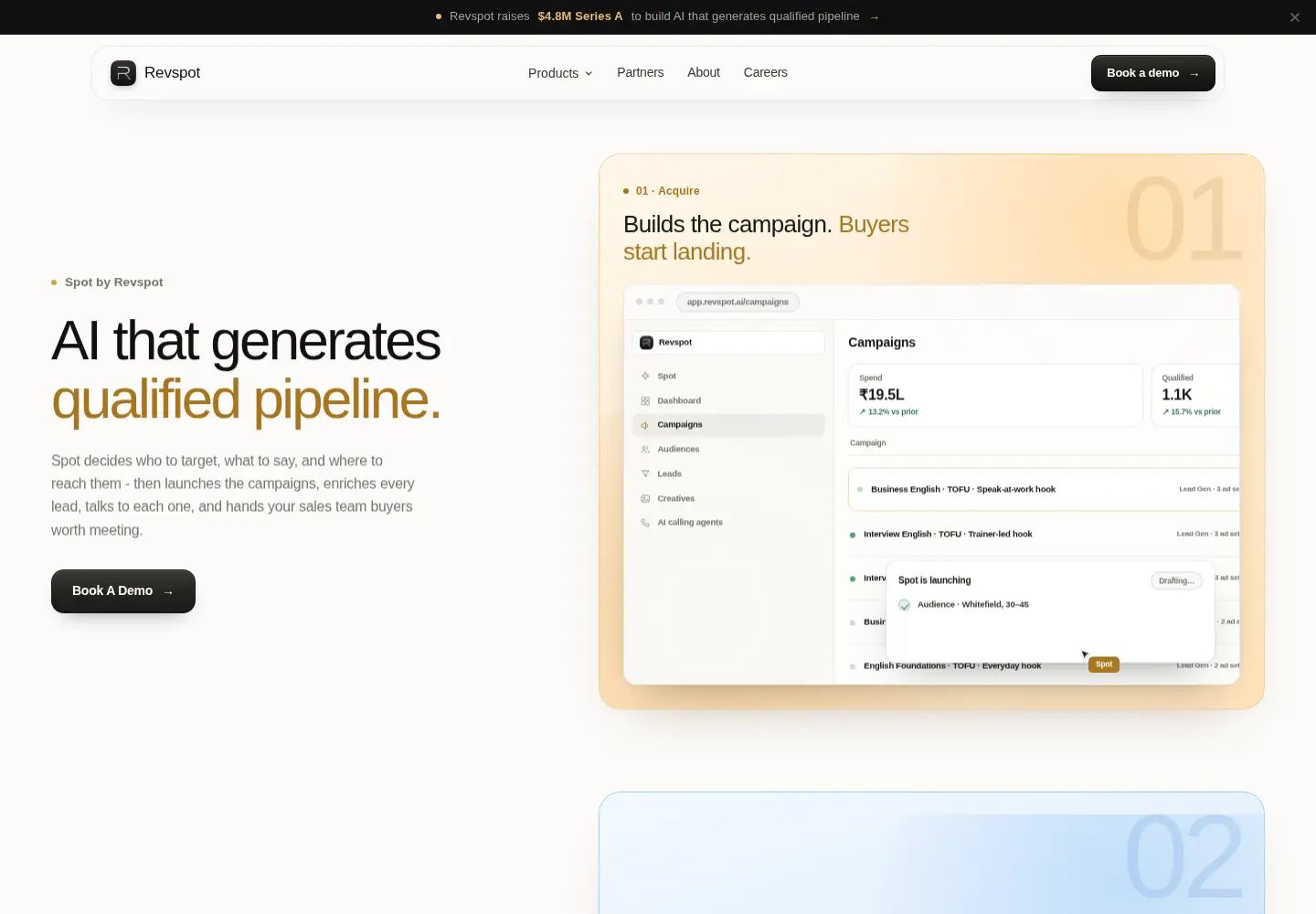Click the Revspot brand name in the navbar
The height and width of the screenshot is (914, 1316).
coord(172,73)
